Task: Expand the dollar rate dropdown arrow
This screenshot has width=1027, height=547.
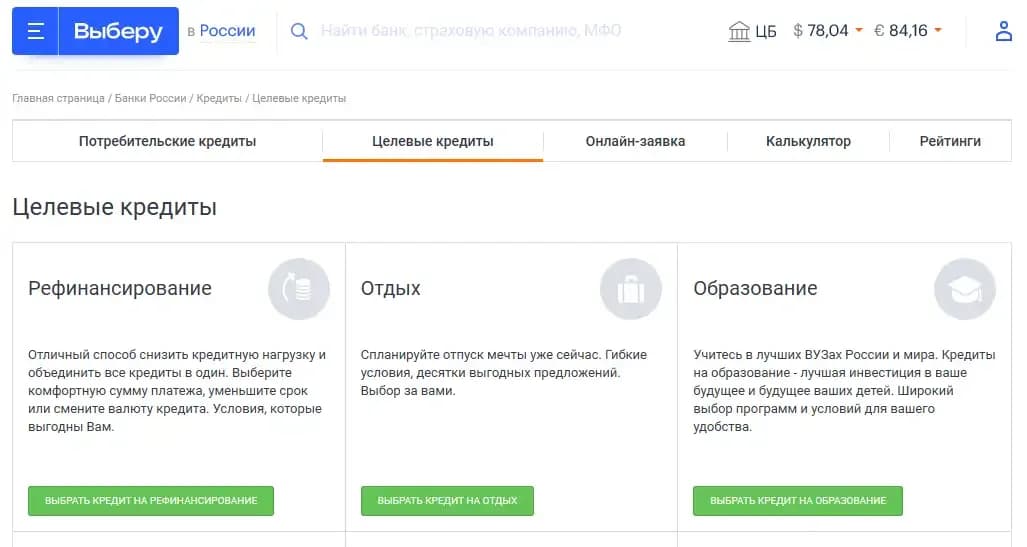Action: tap(859, 30)
